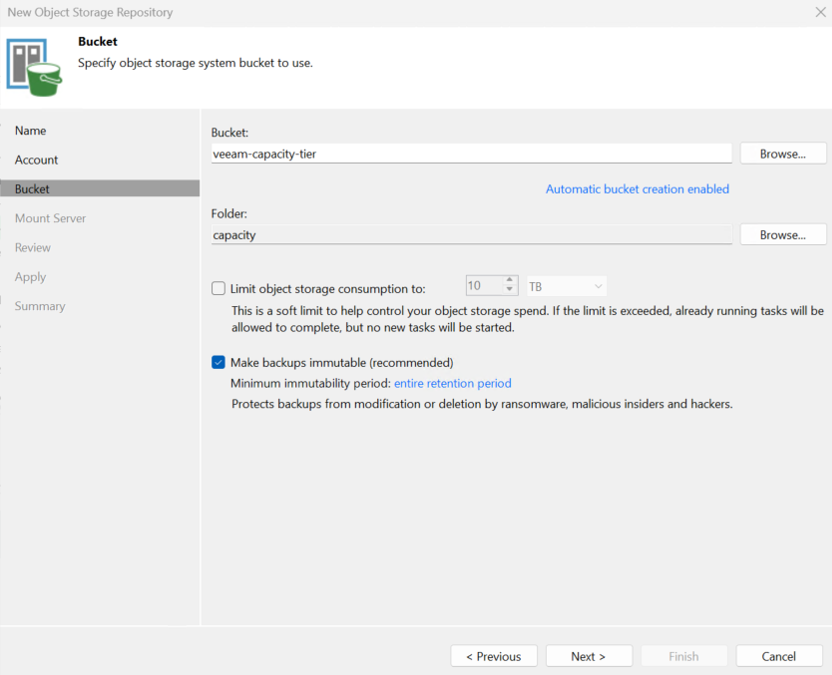832x675 pixels.
Task: Go to the Account wizard step
Action: click(36, 160)
